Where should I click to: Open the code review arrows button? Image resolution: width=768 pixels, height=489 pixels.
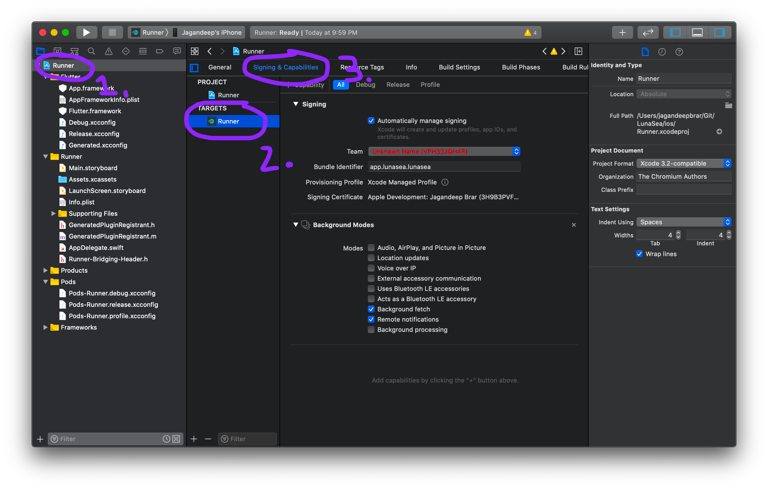[648, 32]
